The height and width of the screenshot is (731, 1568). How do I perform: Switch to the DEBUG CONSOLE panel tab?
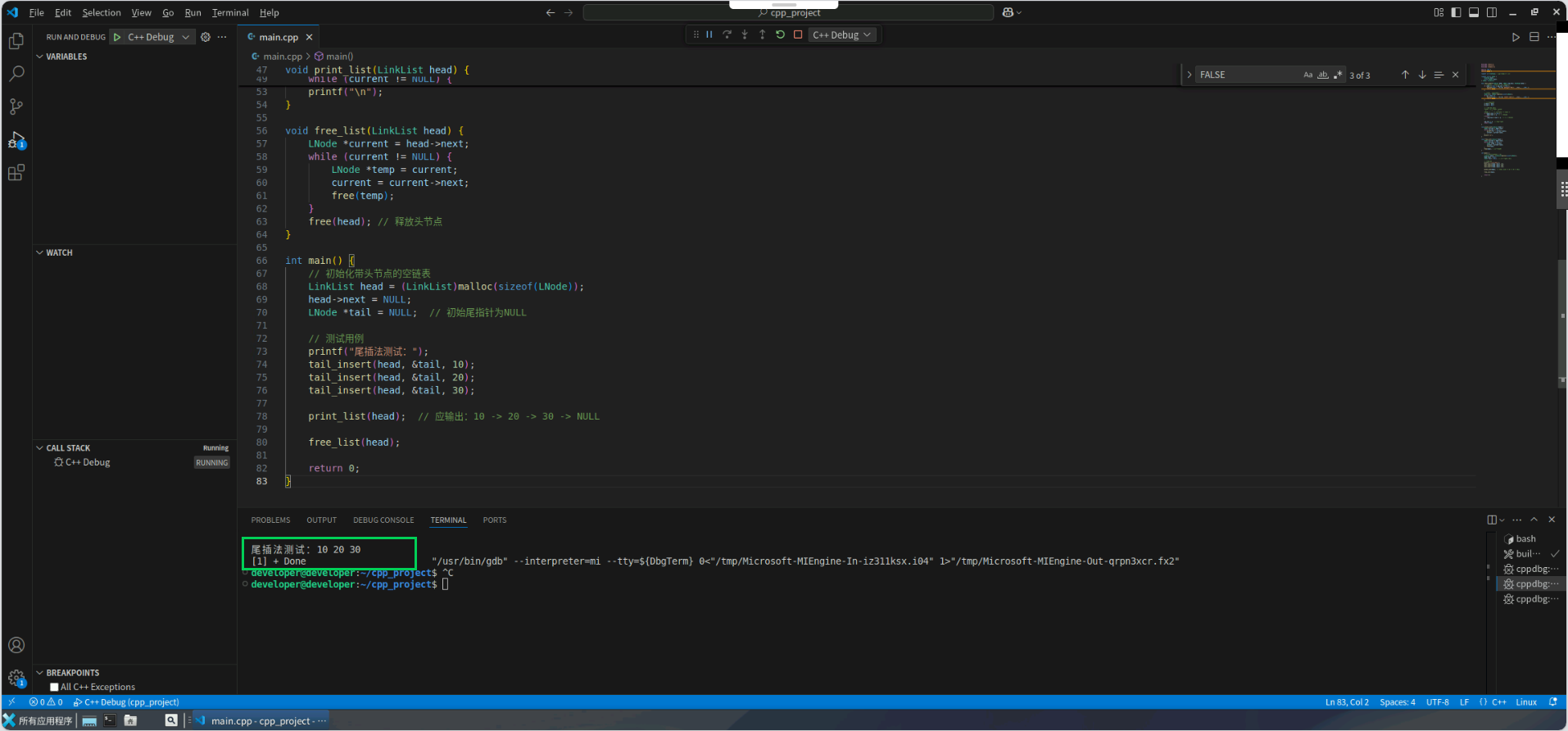(383, 520)
